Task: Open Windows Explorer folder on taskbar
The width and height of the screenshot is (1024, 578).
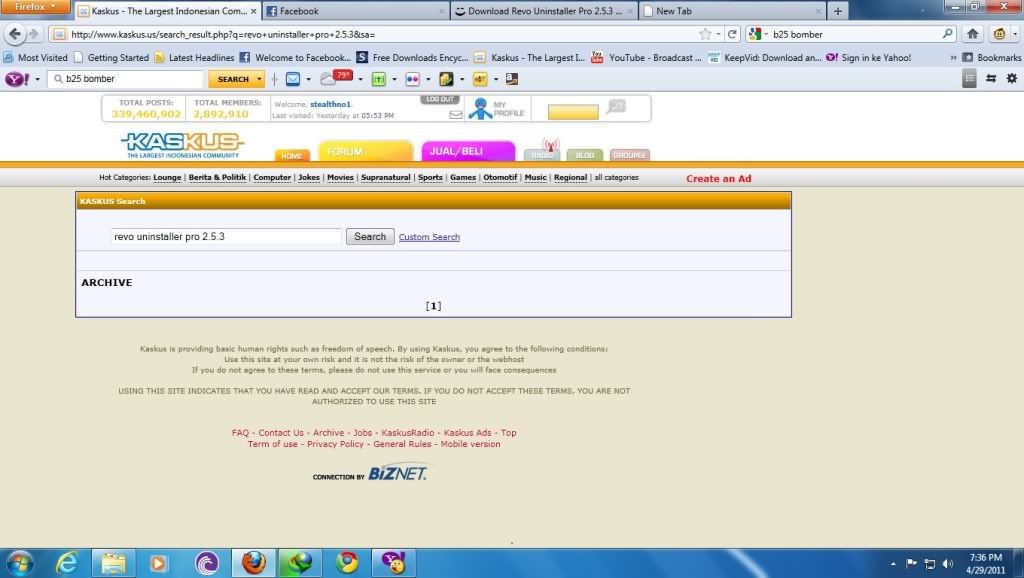Action: [x=113, y=563]
